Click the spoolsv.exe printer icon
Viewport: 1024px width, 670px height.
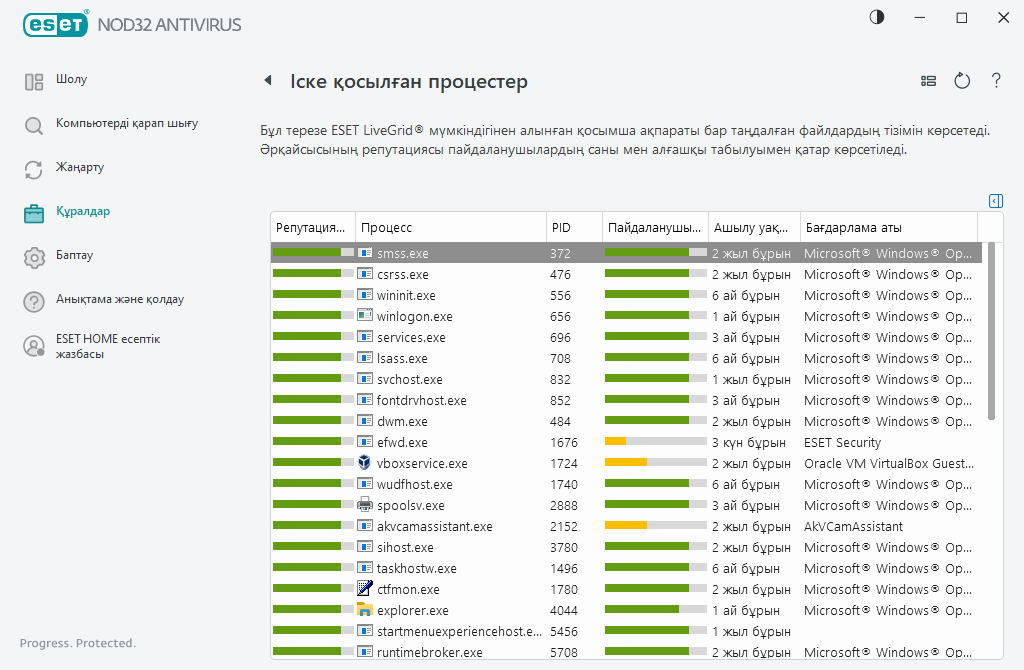pos(365,505)
